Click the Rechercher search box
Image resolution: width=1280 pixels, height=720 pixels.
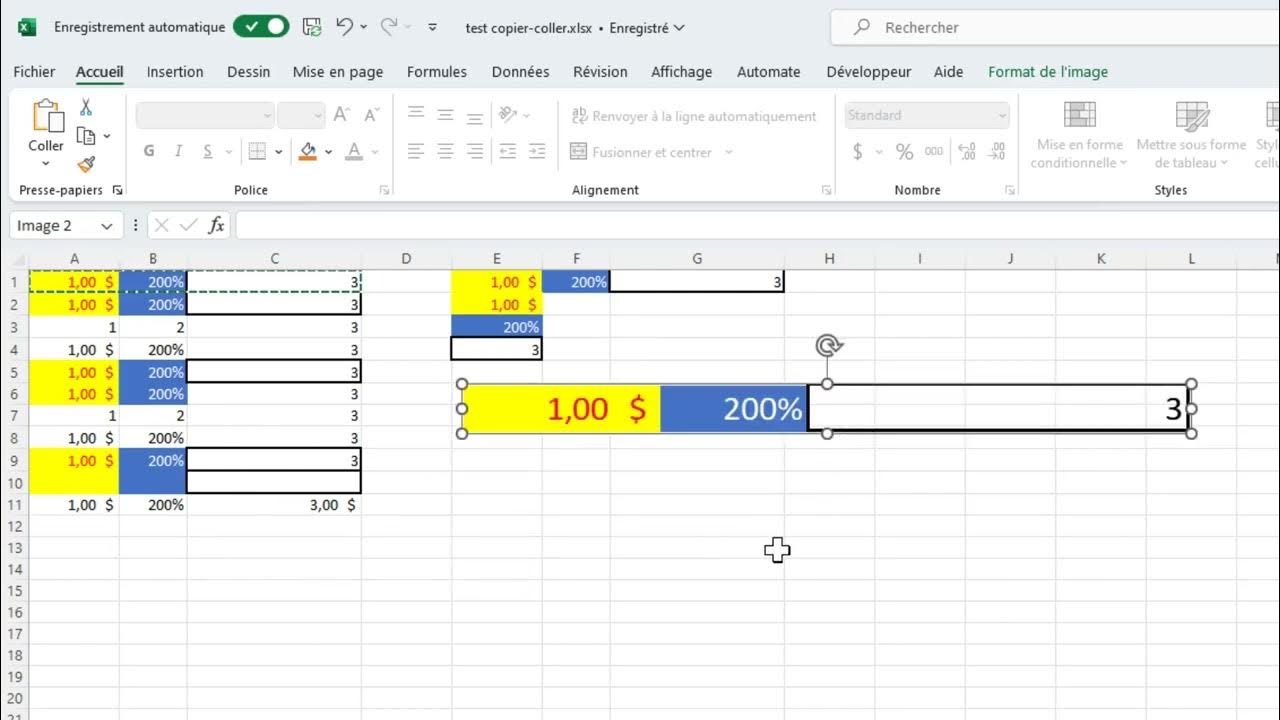[x=1055, y=28]
